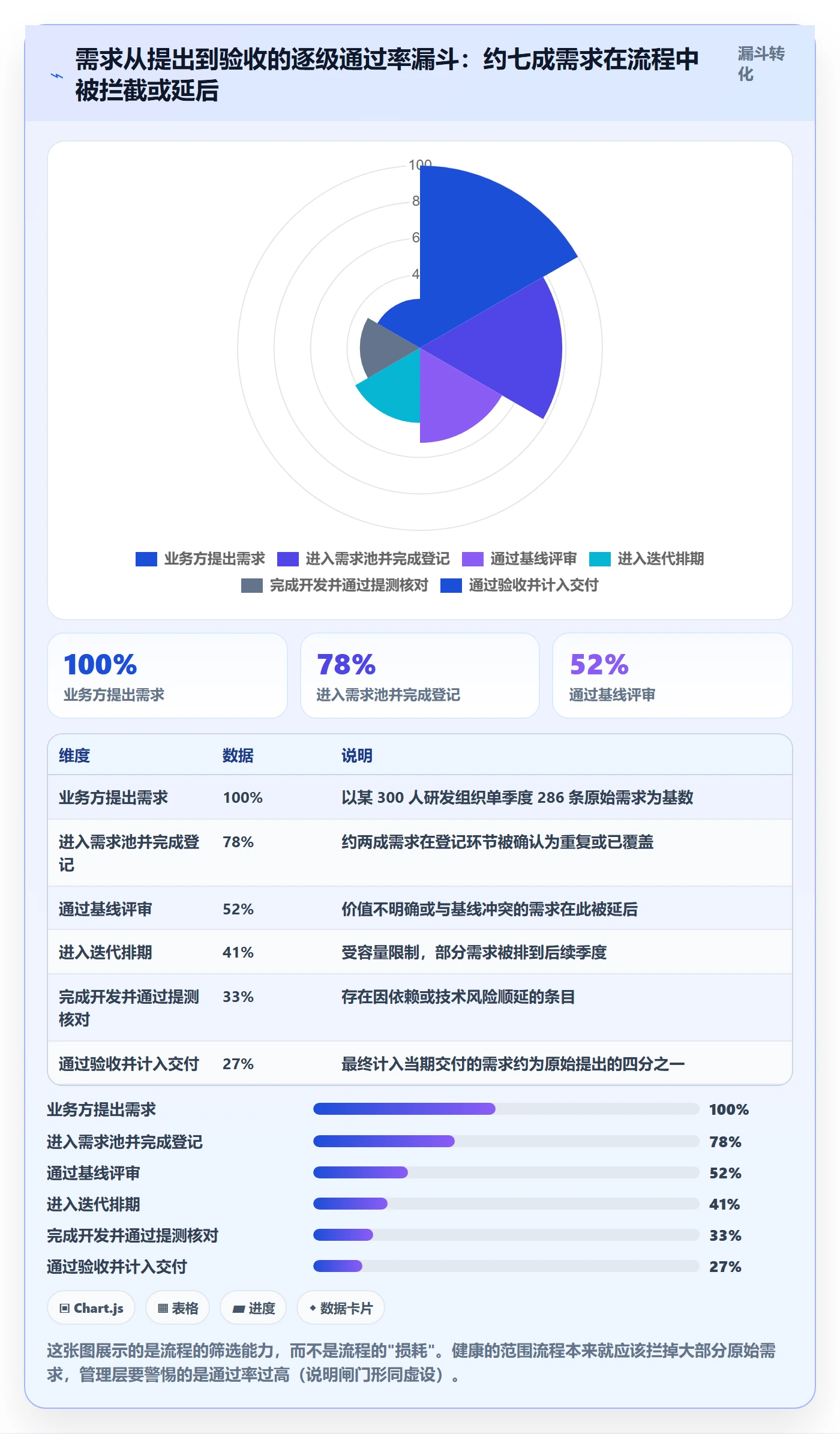Click the 100% 业务方提出需求 stat card
This screenshot has height=1434, width=840.
[x=167, y=676]
